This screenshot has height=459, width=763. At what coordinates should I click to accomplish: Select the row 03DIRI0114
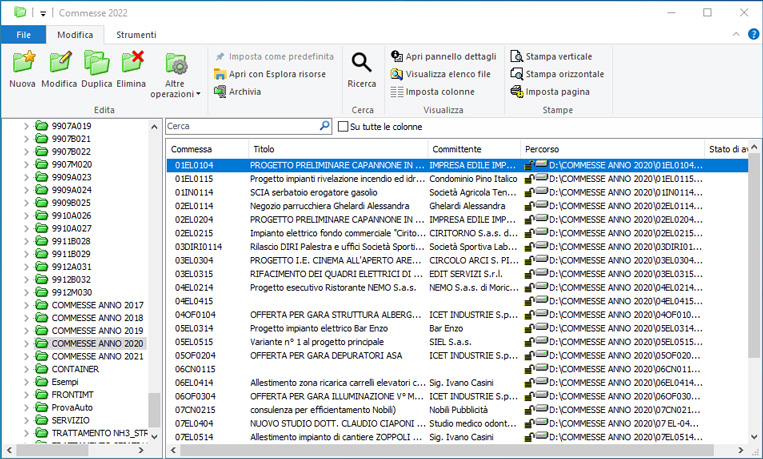pos(457,247)
